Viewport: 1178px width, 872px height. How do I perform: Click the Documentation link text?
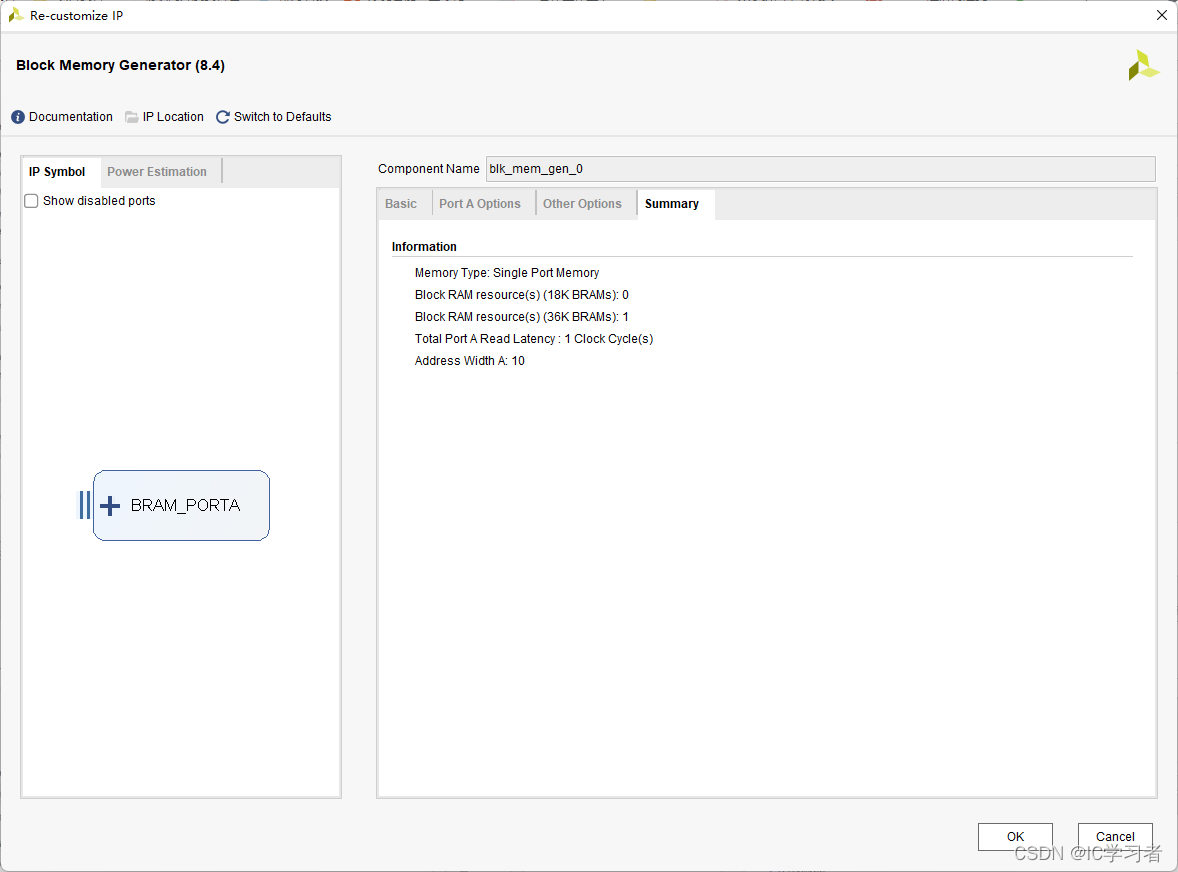71,117
